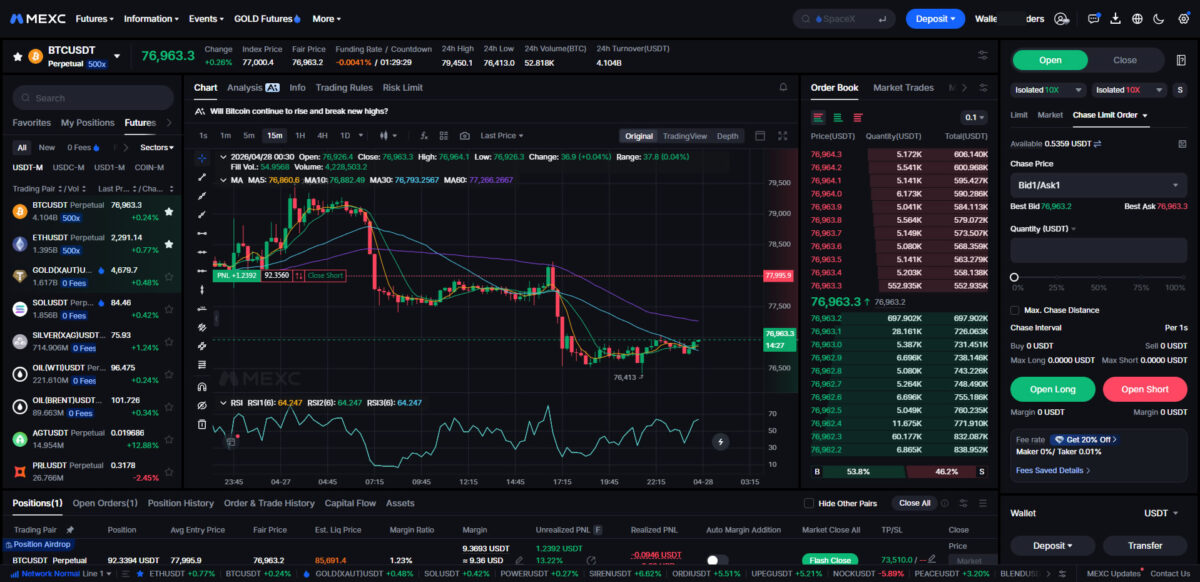Viewport: 1200px width, 582px height.
Task: Open the notifications message icon in header
Action: 1093,18
